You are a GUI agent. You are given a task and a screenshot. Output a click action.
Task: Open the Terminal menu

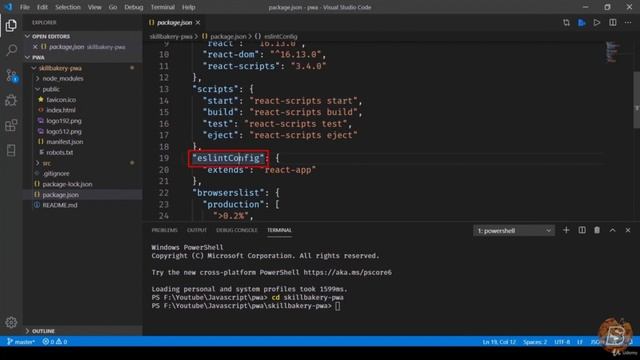click(x=162, y=7)
